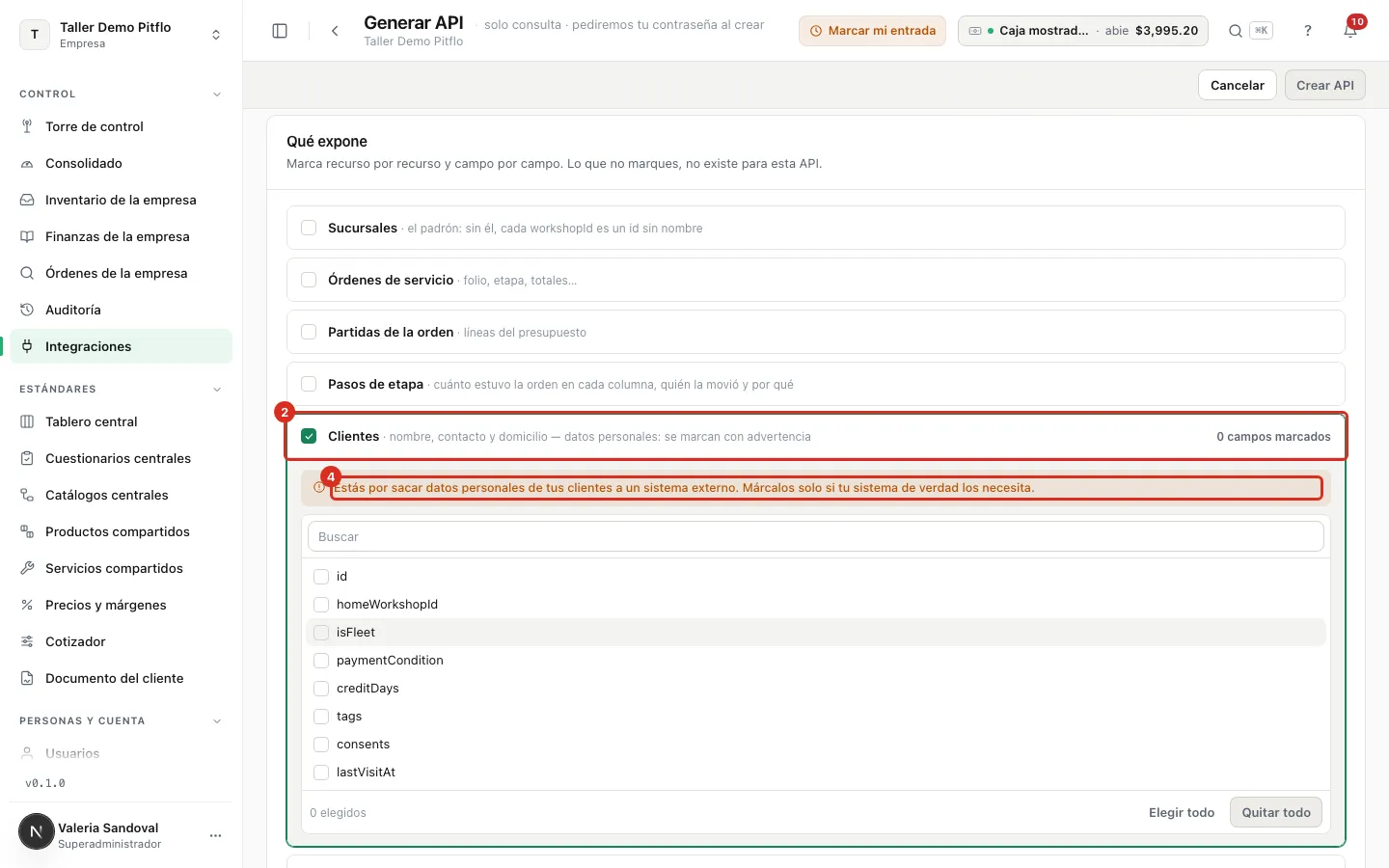This screenshot has width=1389, height=868.
Task: Tick the isFleet field checkbox
Action: click(321, 633)
